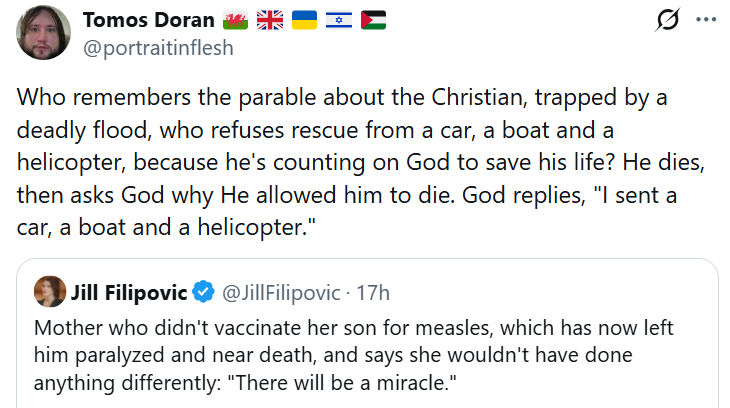Open Jill Filipovic's small avatar

click(51, 292)
